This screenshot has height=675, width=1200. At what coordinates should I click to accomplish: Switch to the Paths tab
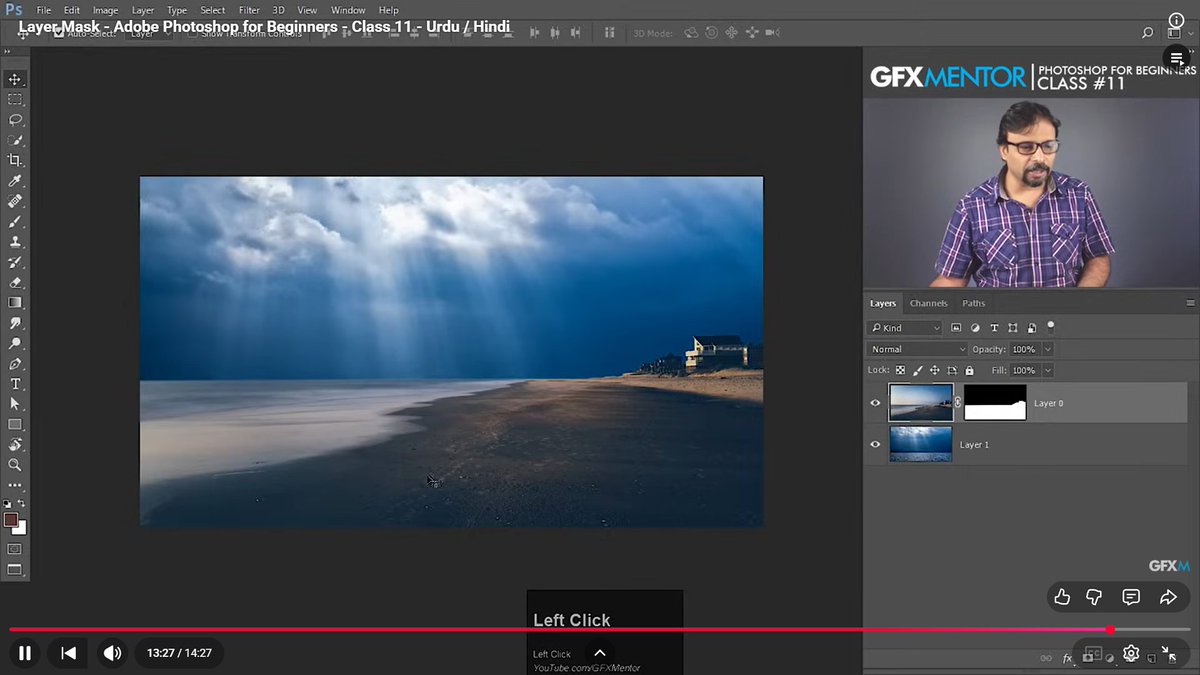click(x=974, y=303)
